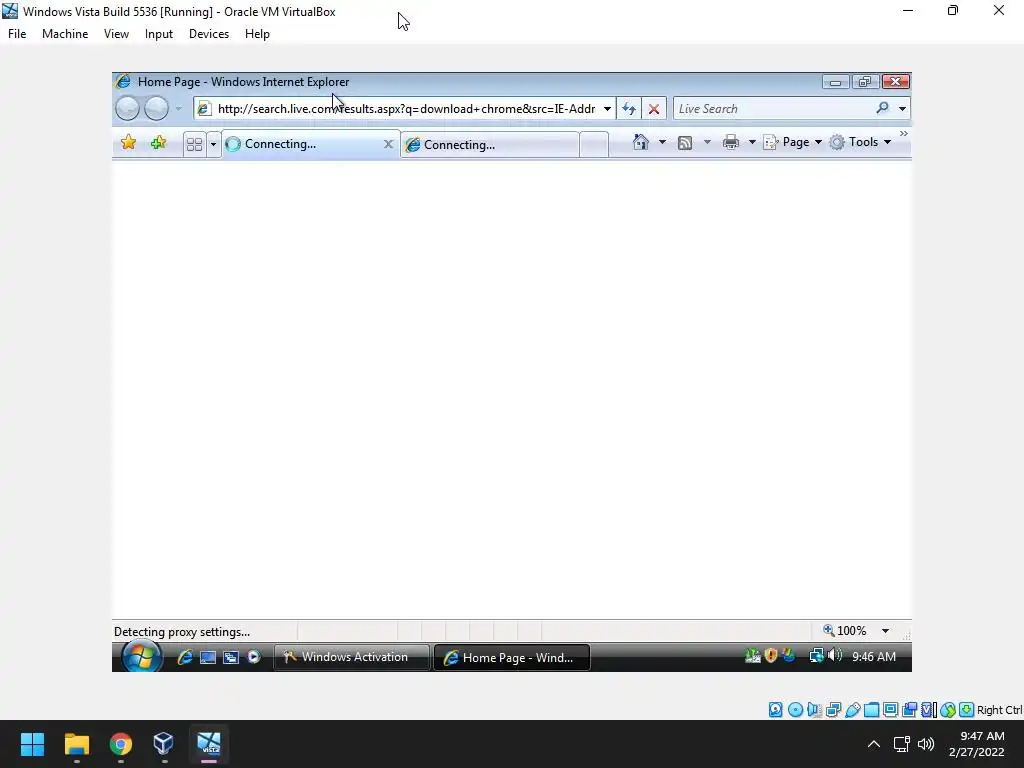The height and width of the screenshot is (768, 1024).
Task: Click the RSS feeds icon
Action: [x=684, y=142]
